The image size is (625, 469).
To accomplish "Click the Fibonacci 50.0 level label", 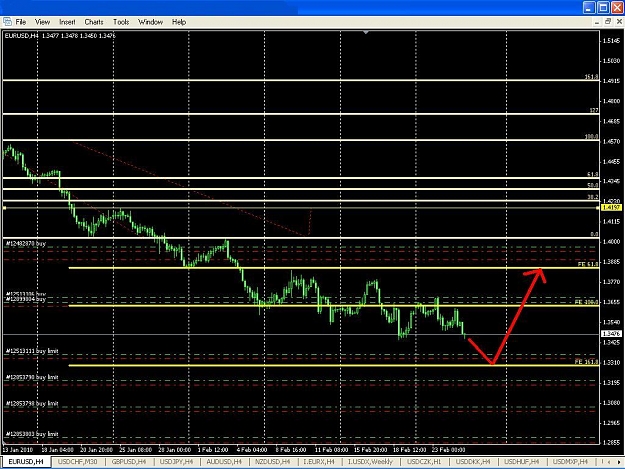I will pos(593,185).
